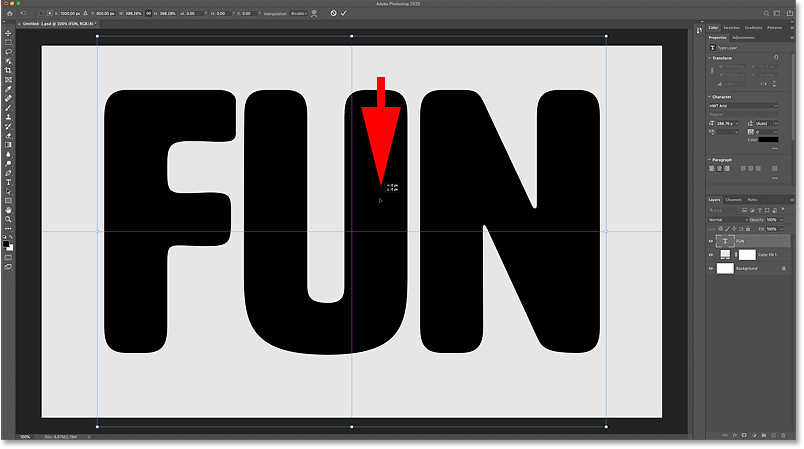Hide the Background layer
This screenshot has width=804, height=449.
tap(711, 270)
